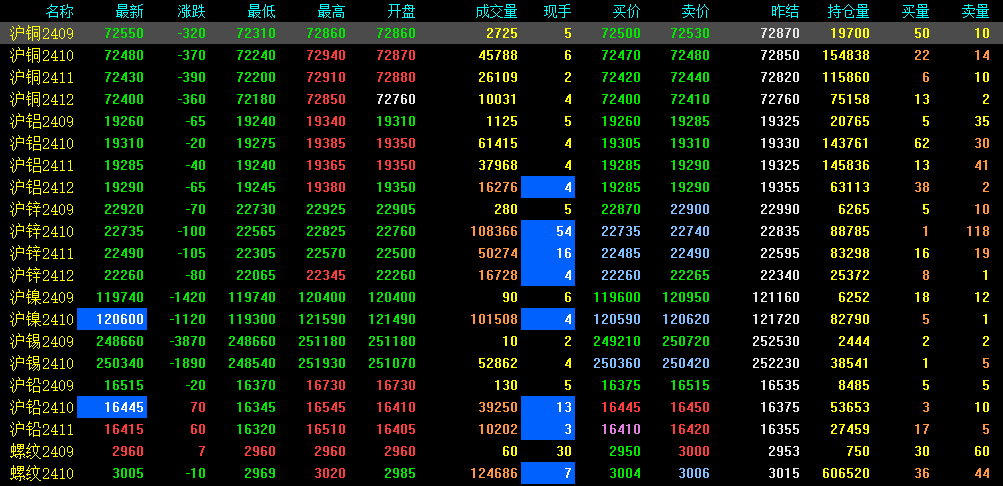This screenshot has height=486, width=1003.
Task: Click open price 72760 in white
Action: (x=396, y=100)
